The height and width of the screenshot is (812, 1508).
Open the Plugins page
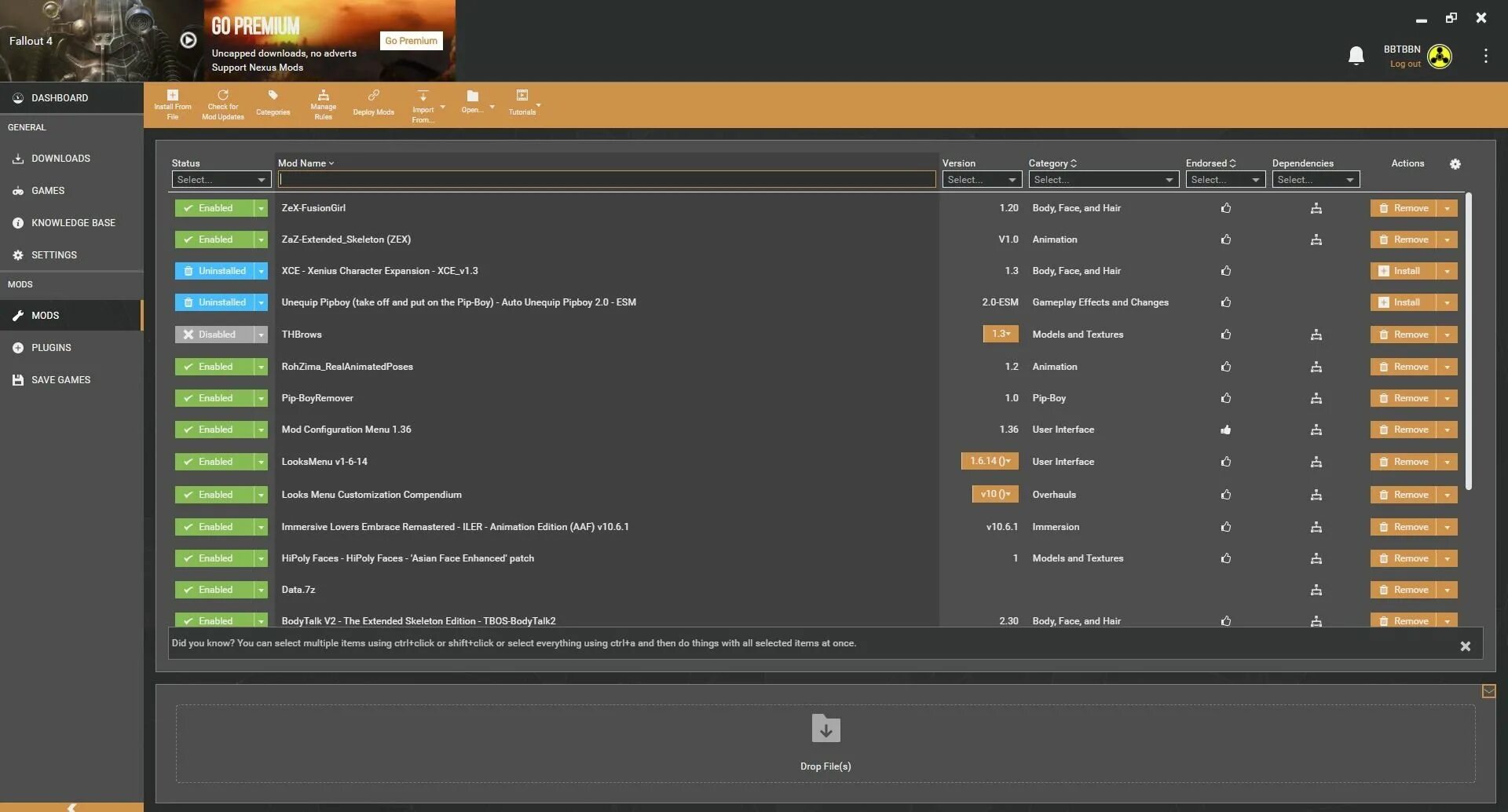(71, 348)
